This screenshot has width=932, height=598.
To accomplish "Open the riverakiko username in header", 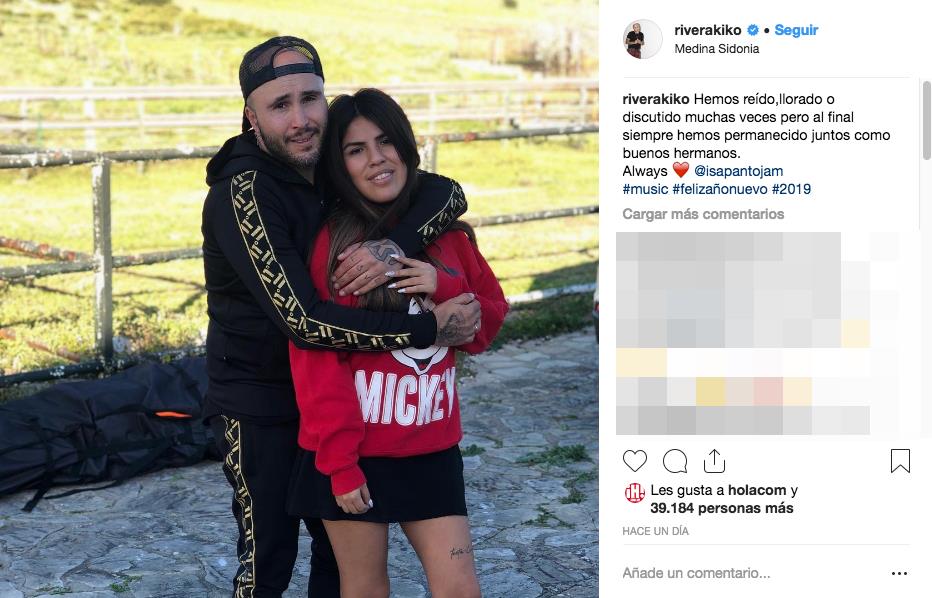I will tap(708, 30).
